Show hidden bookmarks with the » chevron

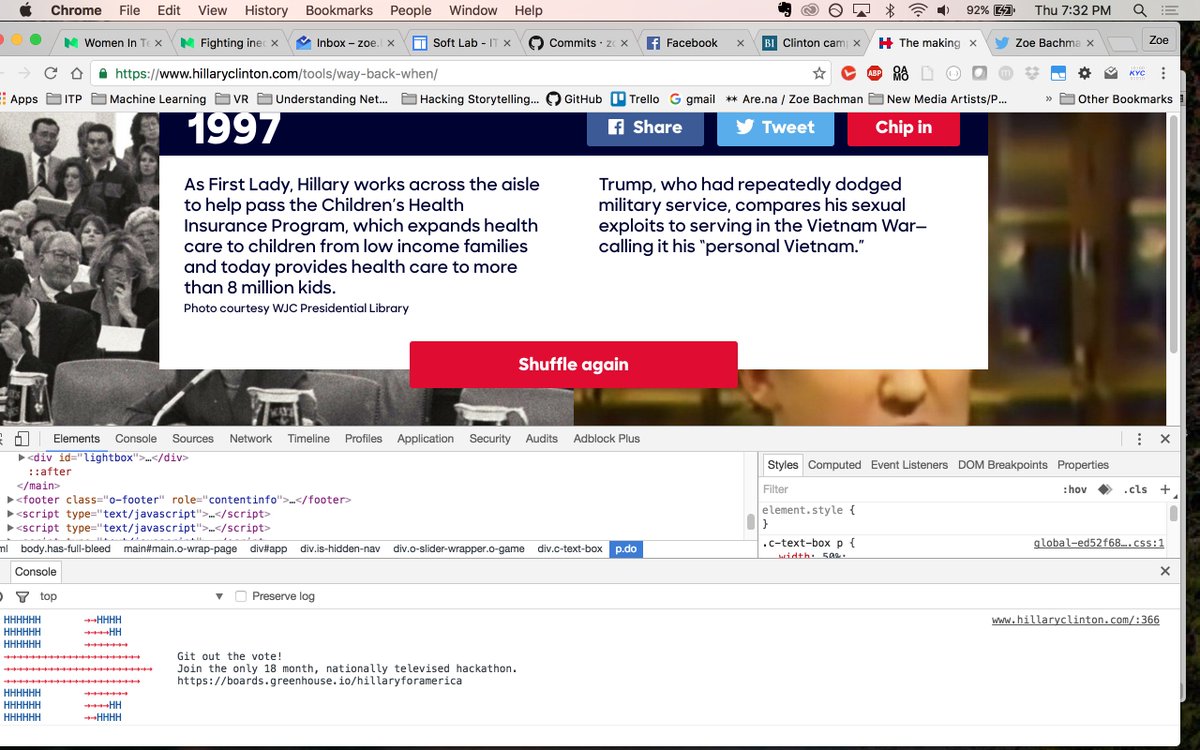pos(1048,99)
